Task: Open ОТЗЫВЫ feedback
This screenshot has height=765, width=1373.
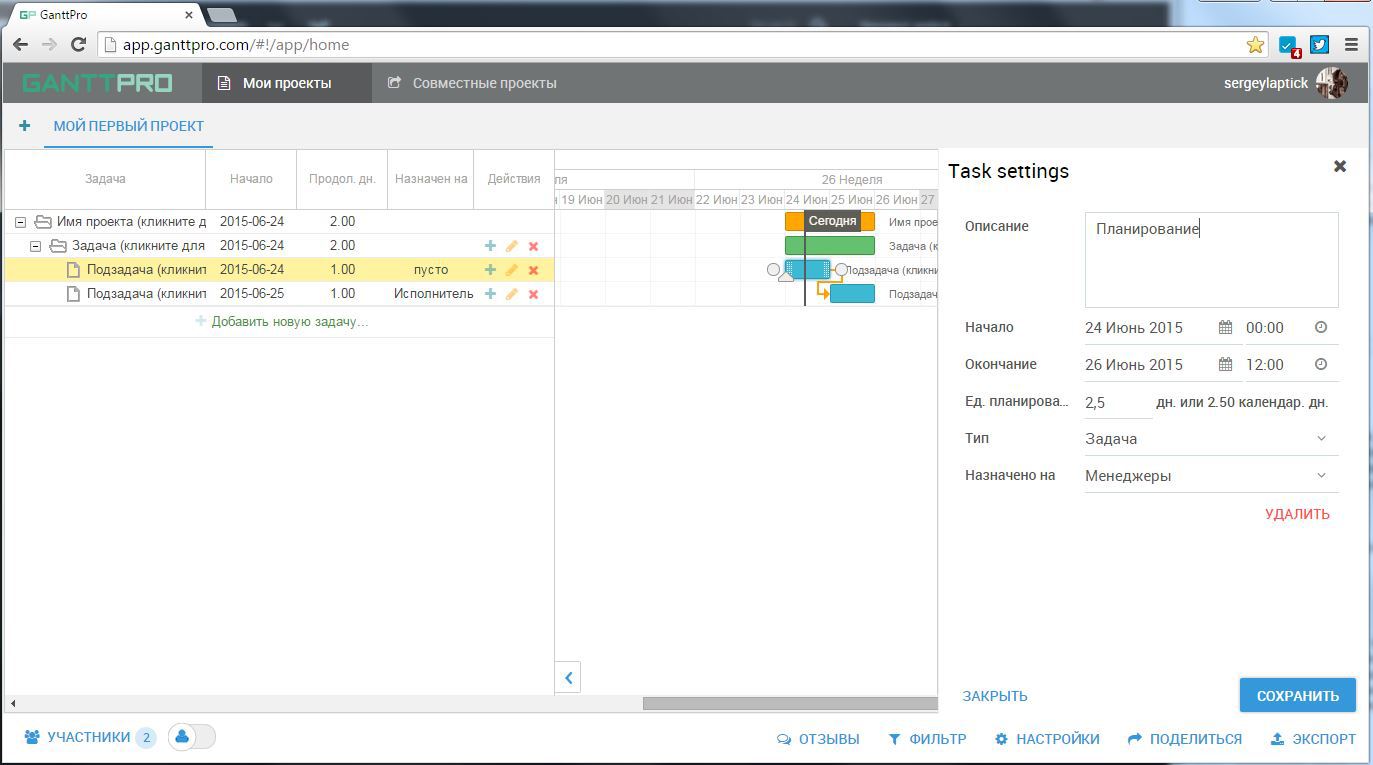Action: coord(818,739)
